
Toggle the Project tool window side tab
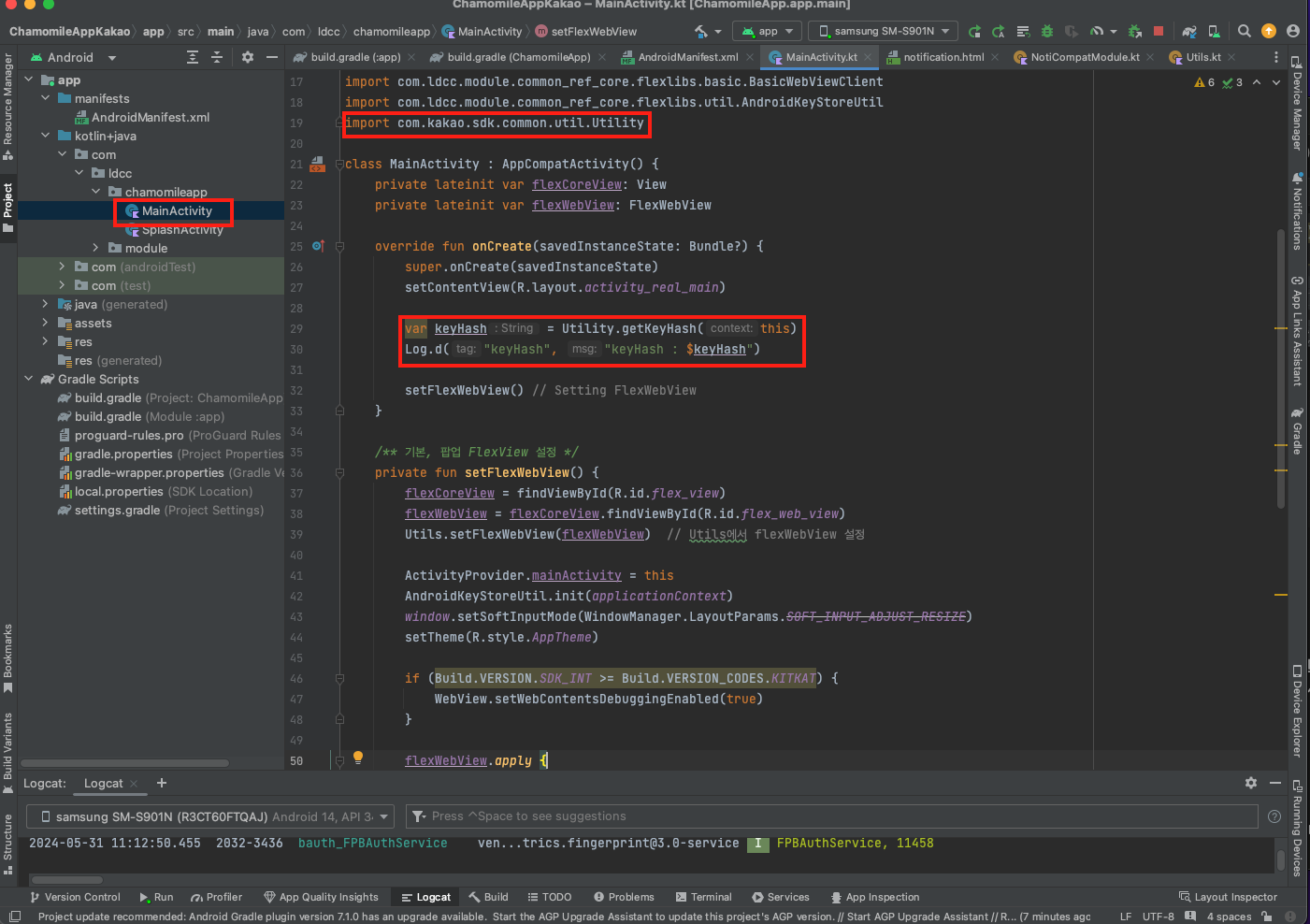pyautogui.click(x=8, y=208)
